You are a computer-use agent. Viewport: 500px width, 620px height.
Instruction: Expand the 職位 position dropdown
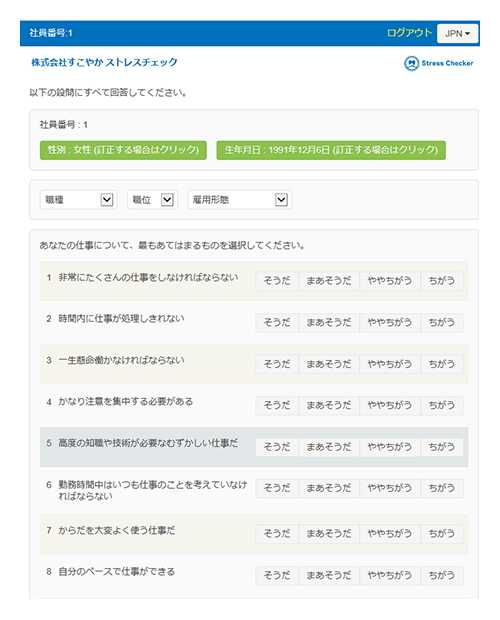(152, 200)
